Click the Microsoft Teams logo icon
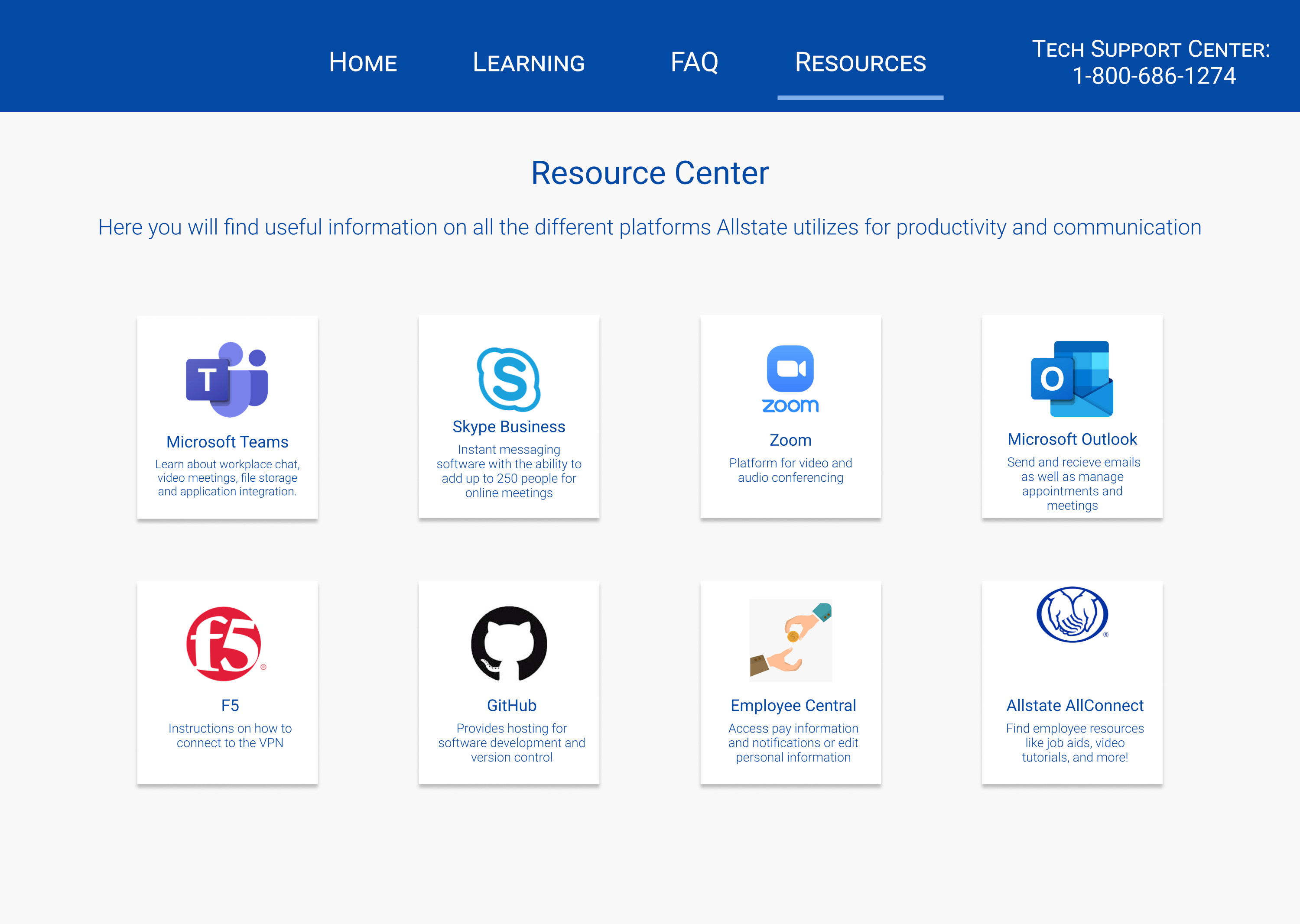This screenshot has height=924, width=1300. point(227,379)
